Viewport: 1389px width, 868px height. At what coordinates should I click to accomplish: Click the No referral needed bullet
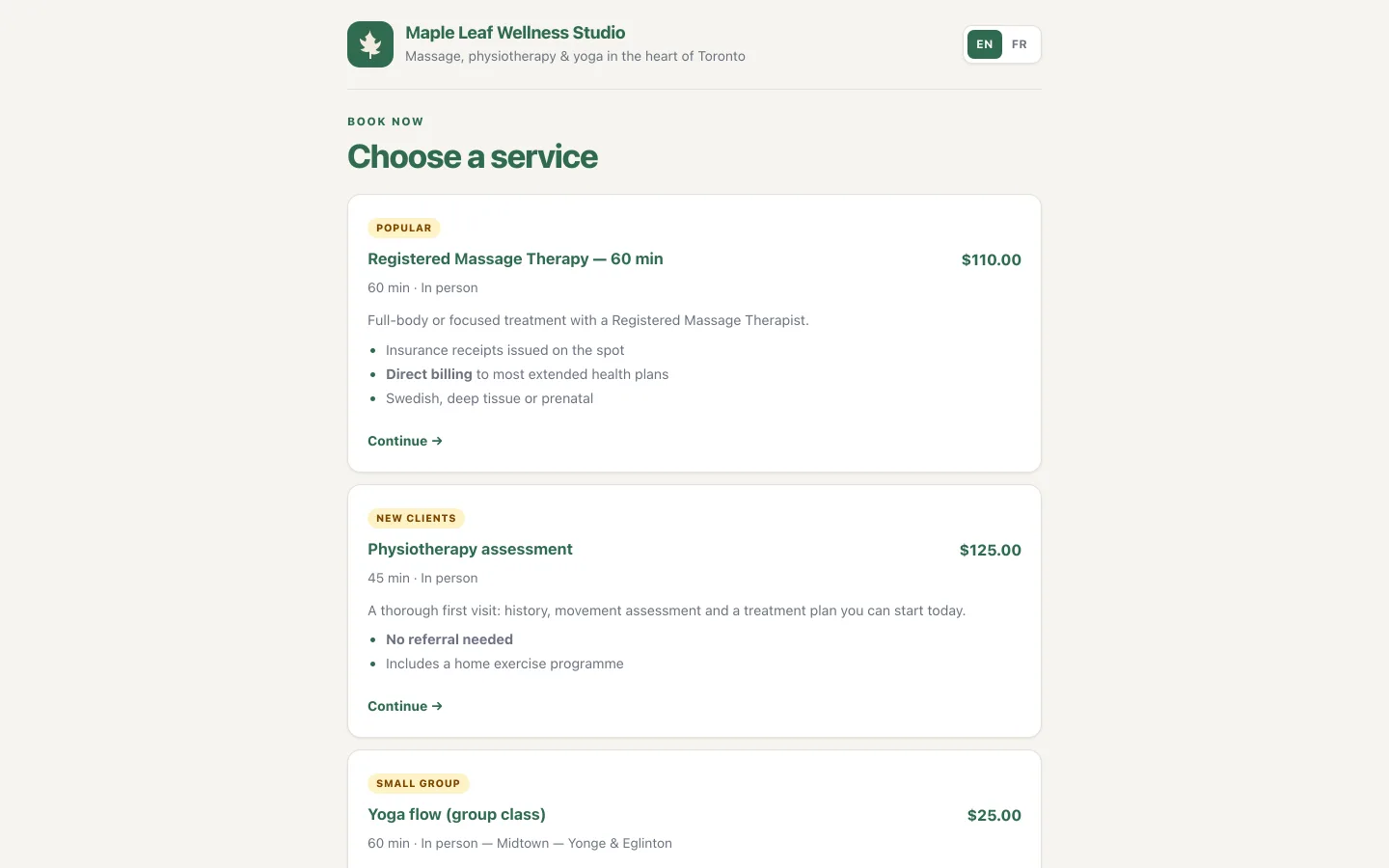click(x=449, y=639)
